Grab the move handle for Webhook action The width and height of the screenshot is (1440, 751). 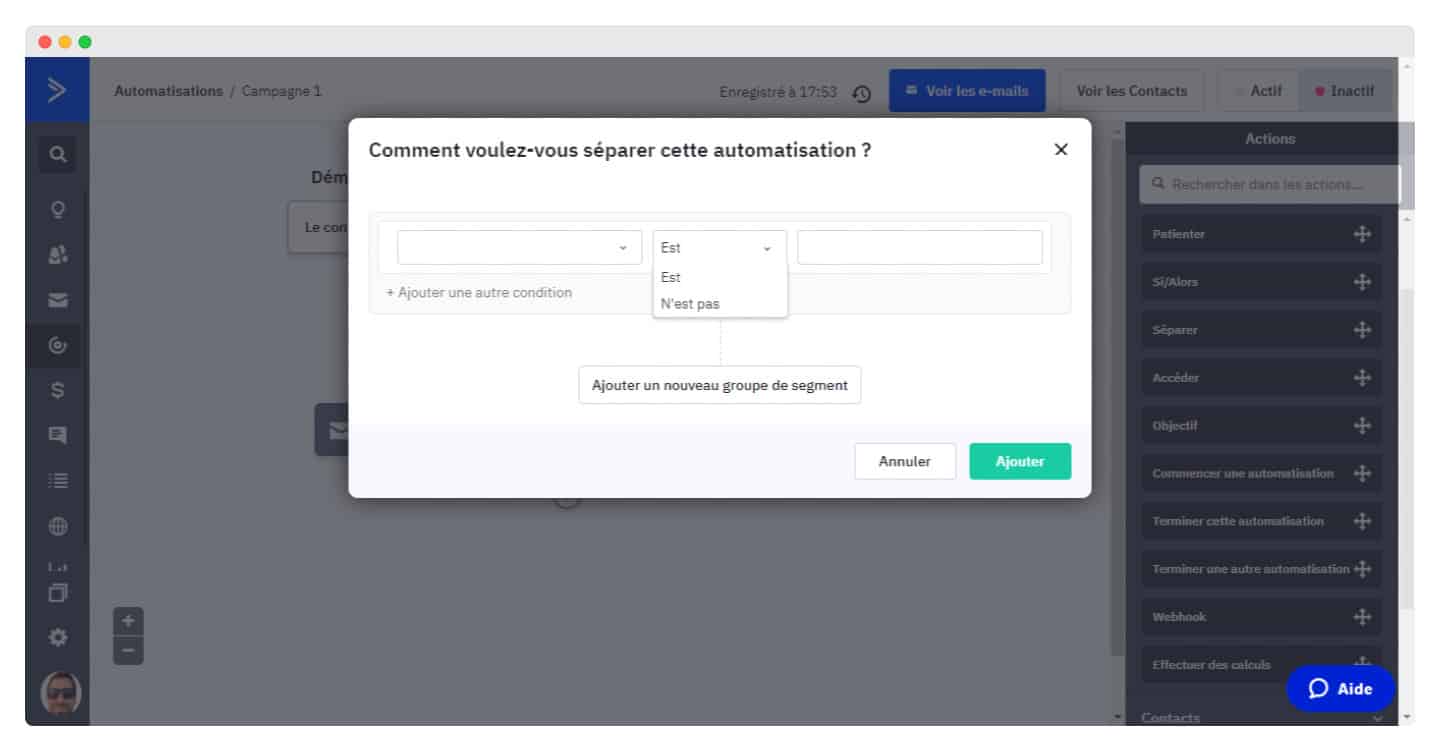pos(1362,617)
